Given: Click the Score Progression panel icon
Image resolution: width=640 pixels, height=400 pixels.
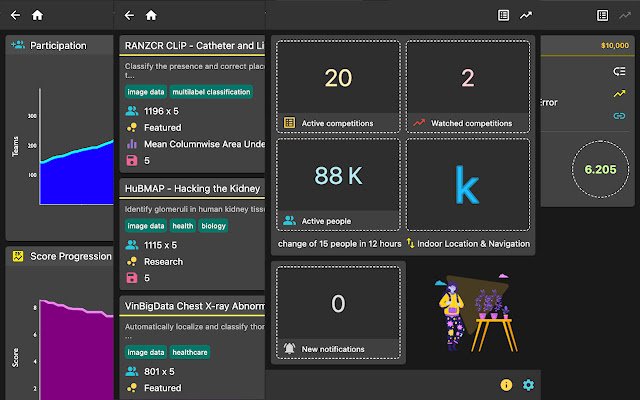Looking at the screenshot, I should click(18, 256).
